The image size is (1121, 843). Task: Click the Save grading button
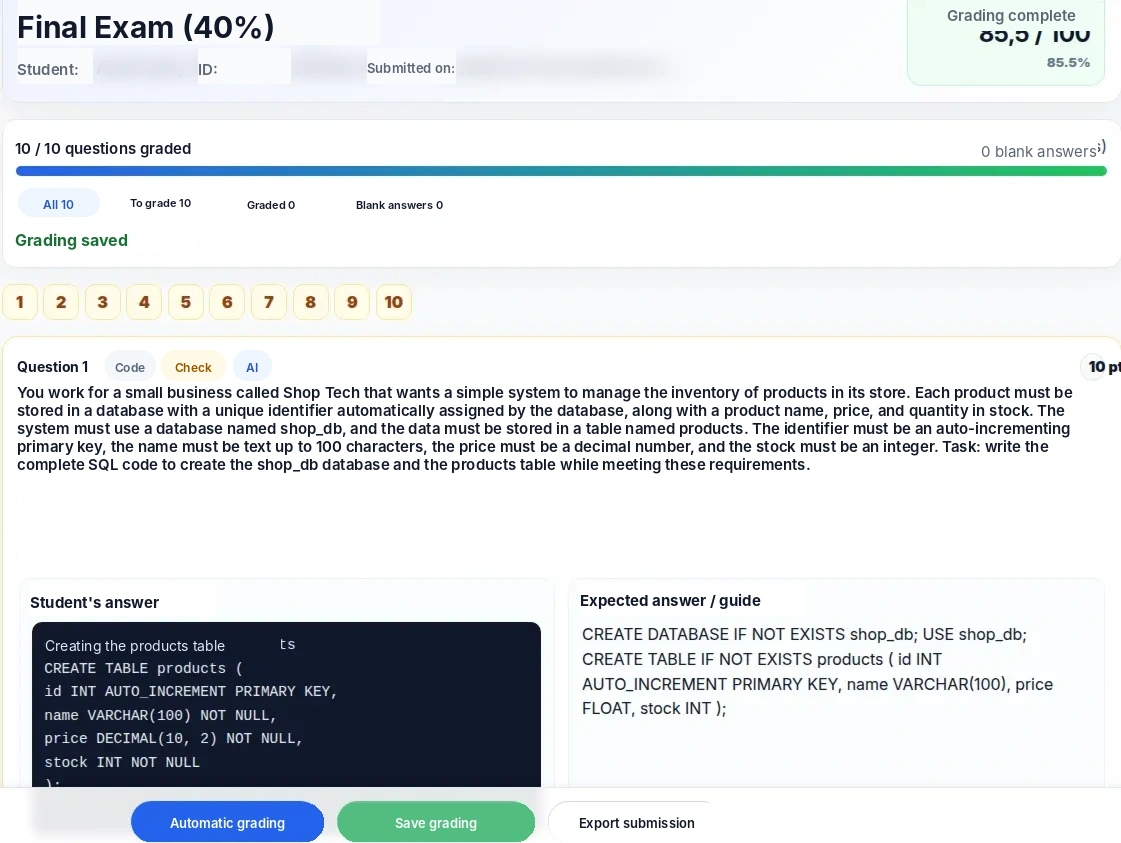point(436,822)
